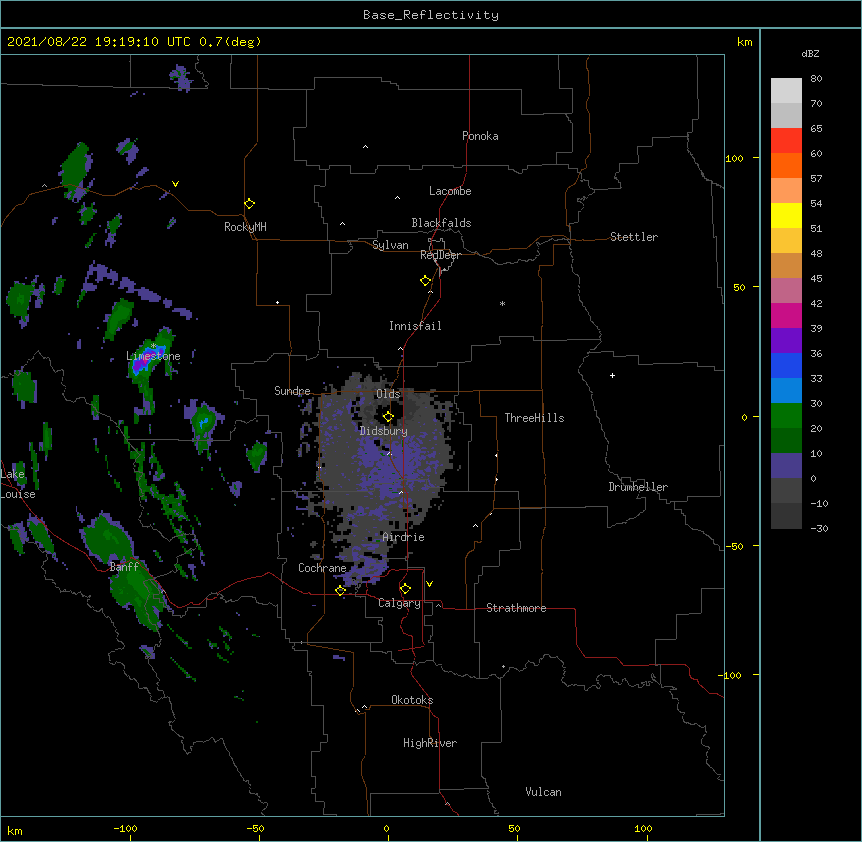
Task: Select the royal blue swatch in dBZ legend
Action: pos(786,365)
